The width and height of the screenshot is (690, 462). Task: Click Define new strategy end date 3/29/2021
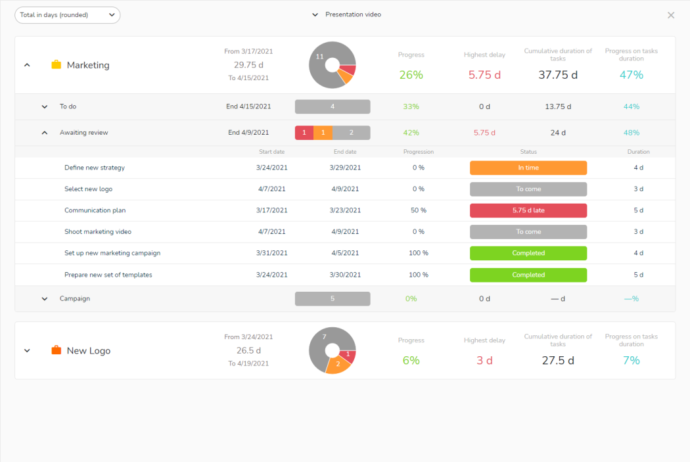click(345, 168)
